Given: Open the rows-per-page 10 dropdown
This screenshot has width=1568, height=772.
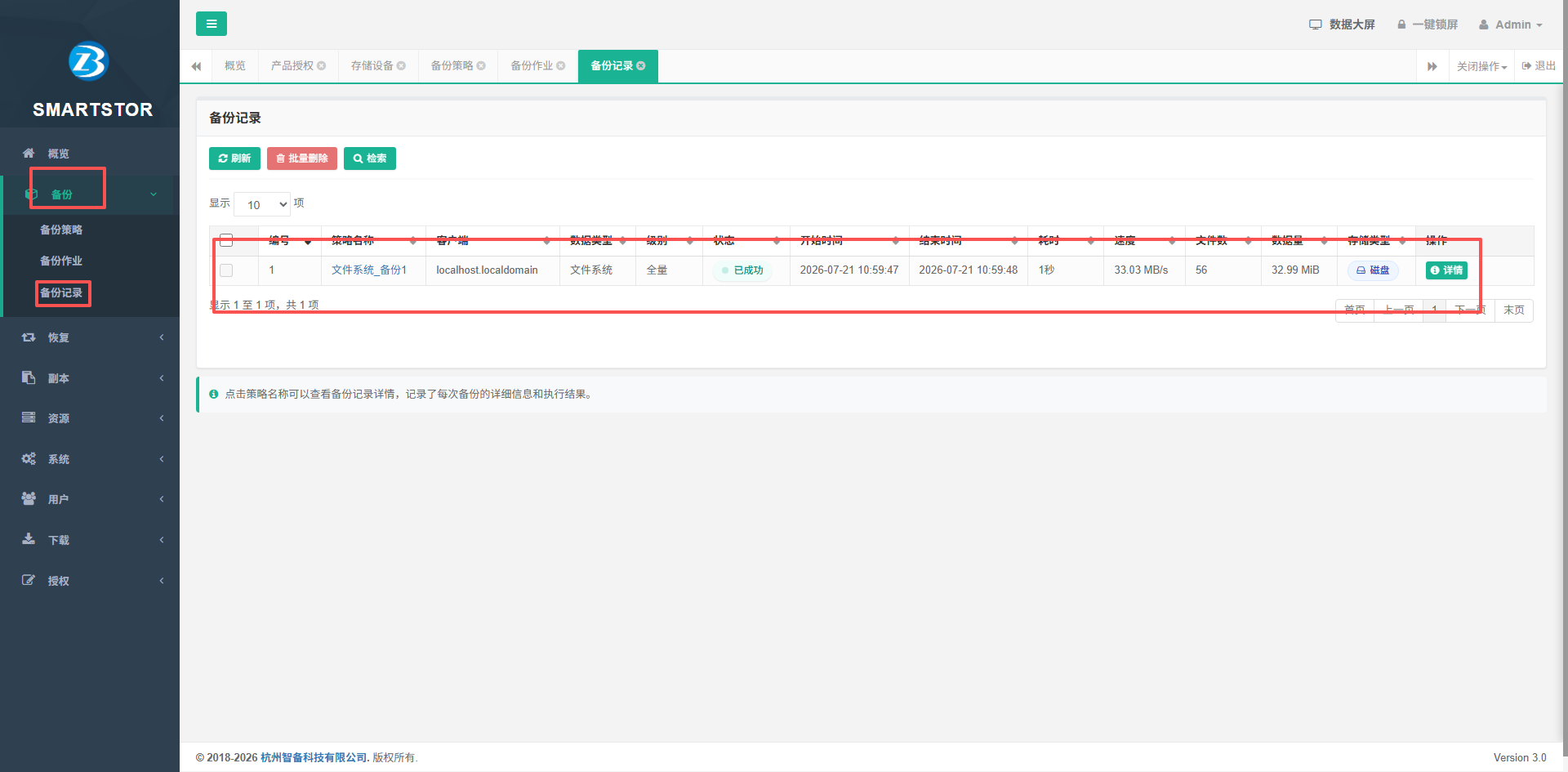Looking at the screenshot, I should click(263, 204).
